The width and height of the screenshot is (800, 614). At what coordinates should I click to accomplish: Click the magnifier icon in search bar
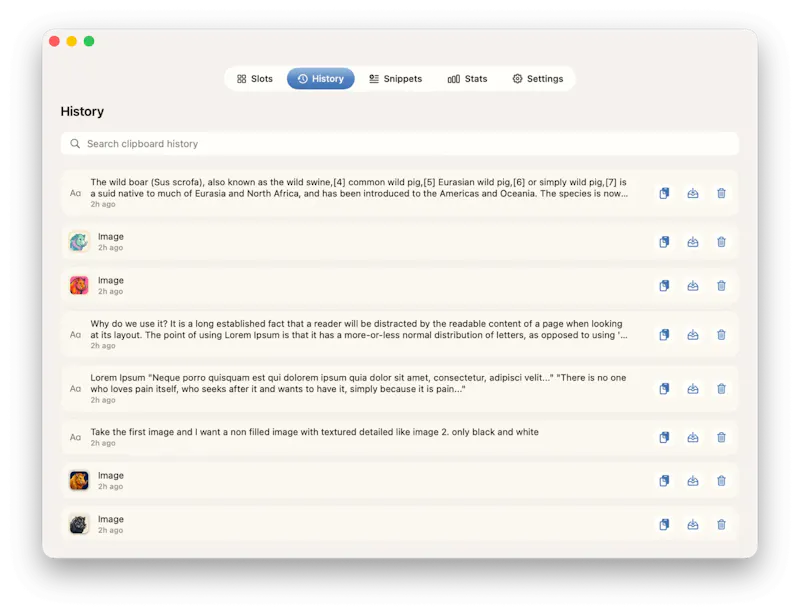75,143
